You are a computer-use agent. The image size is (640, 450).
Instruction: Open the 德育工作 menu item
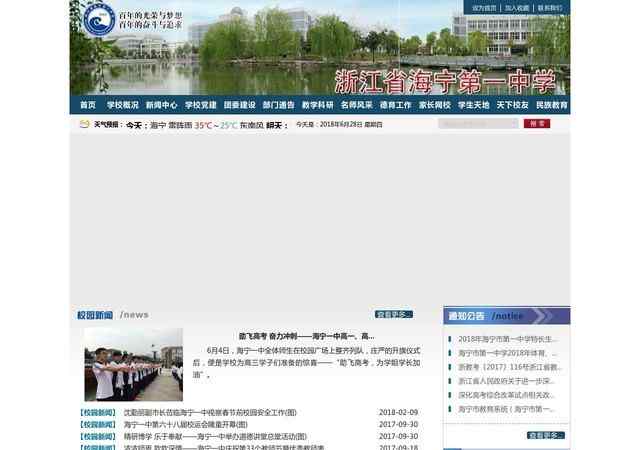(x=396, y=105)
